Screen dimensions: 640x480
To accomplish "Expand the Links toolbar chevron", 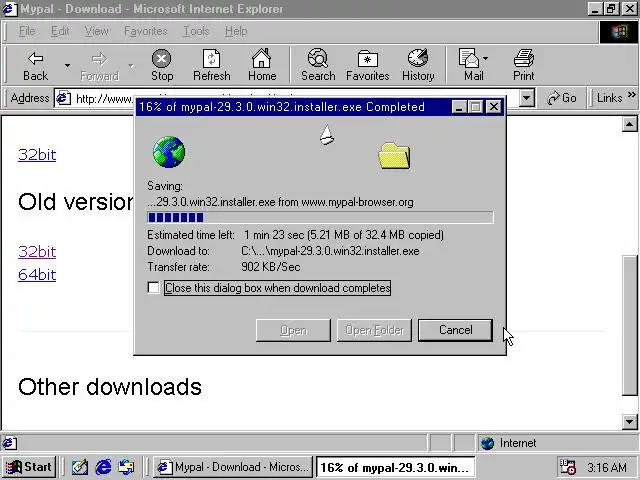I will (x=632, y=95).
